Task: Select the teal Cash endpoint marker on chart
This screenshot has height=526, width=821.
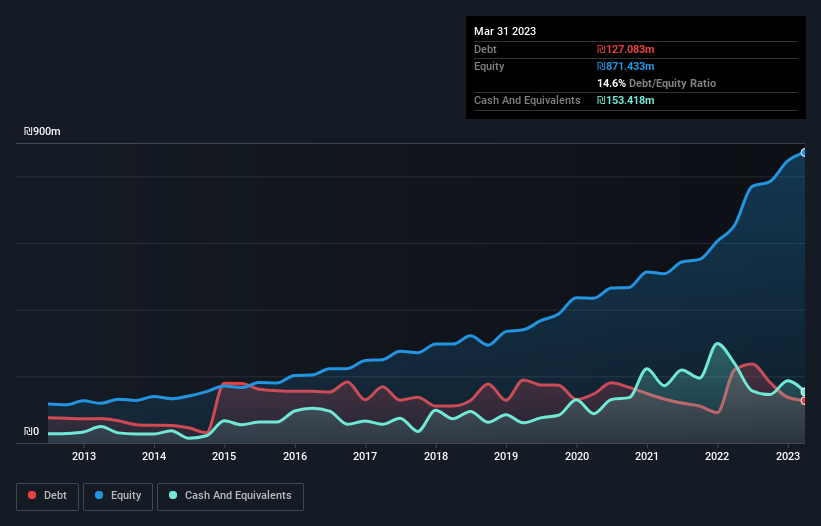Action: click(804, 392)
